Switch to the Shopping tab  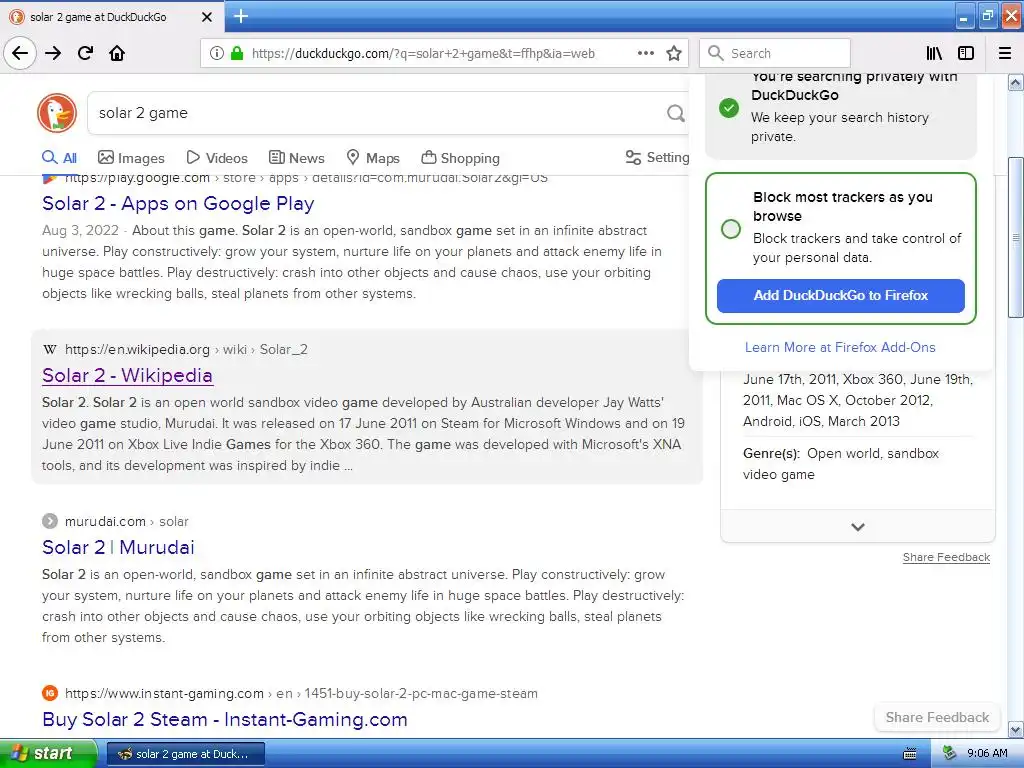pos(460,157)
